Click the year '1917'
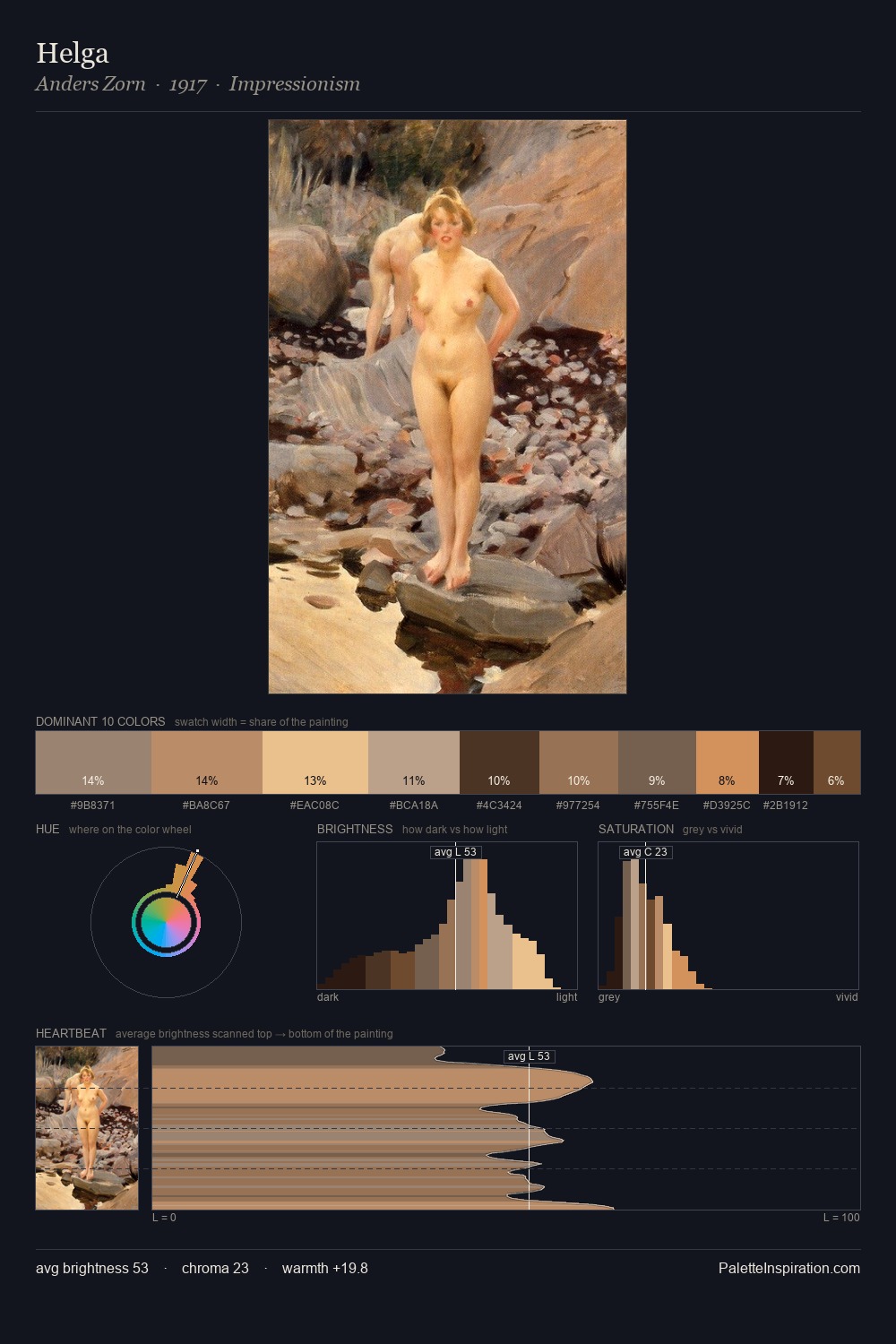The image size is (896, 1344). (x=188, y=84)
